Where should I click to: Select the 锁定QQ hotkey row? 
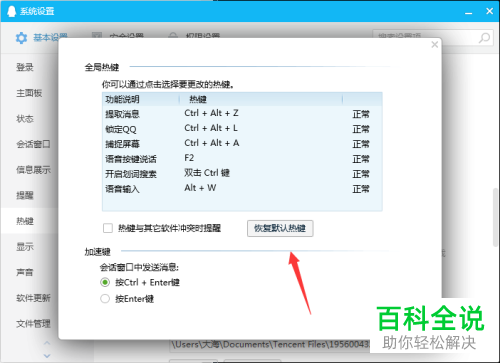242,129
